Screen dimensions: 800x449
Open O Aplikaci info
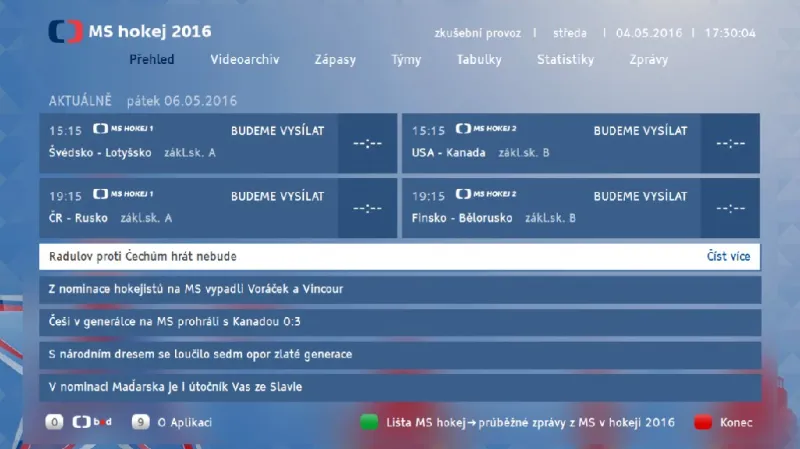(185, 422)
